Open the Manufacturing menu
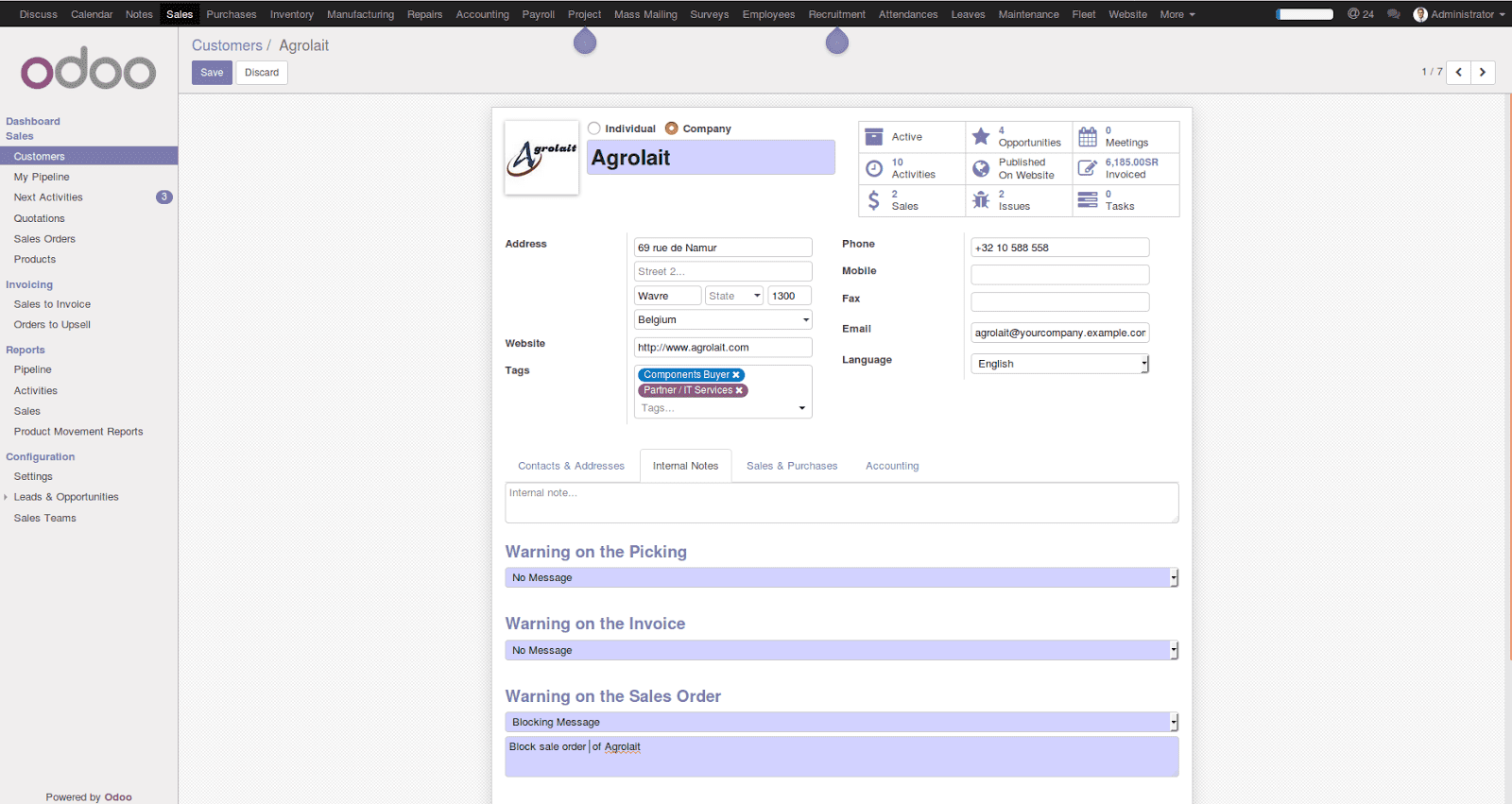Viewport: 1512px width, 804px height. [x=360, y=14]
